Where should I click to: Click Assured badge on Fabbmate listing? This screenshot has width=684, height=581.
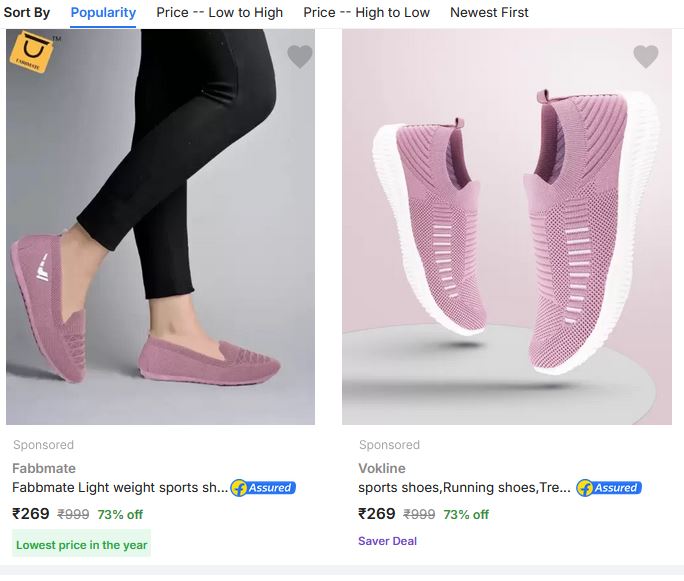263,488
